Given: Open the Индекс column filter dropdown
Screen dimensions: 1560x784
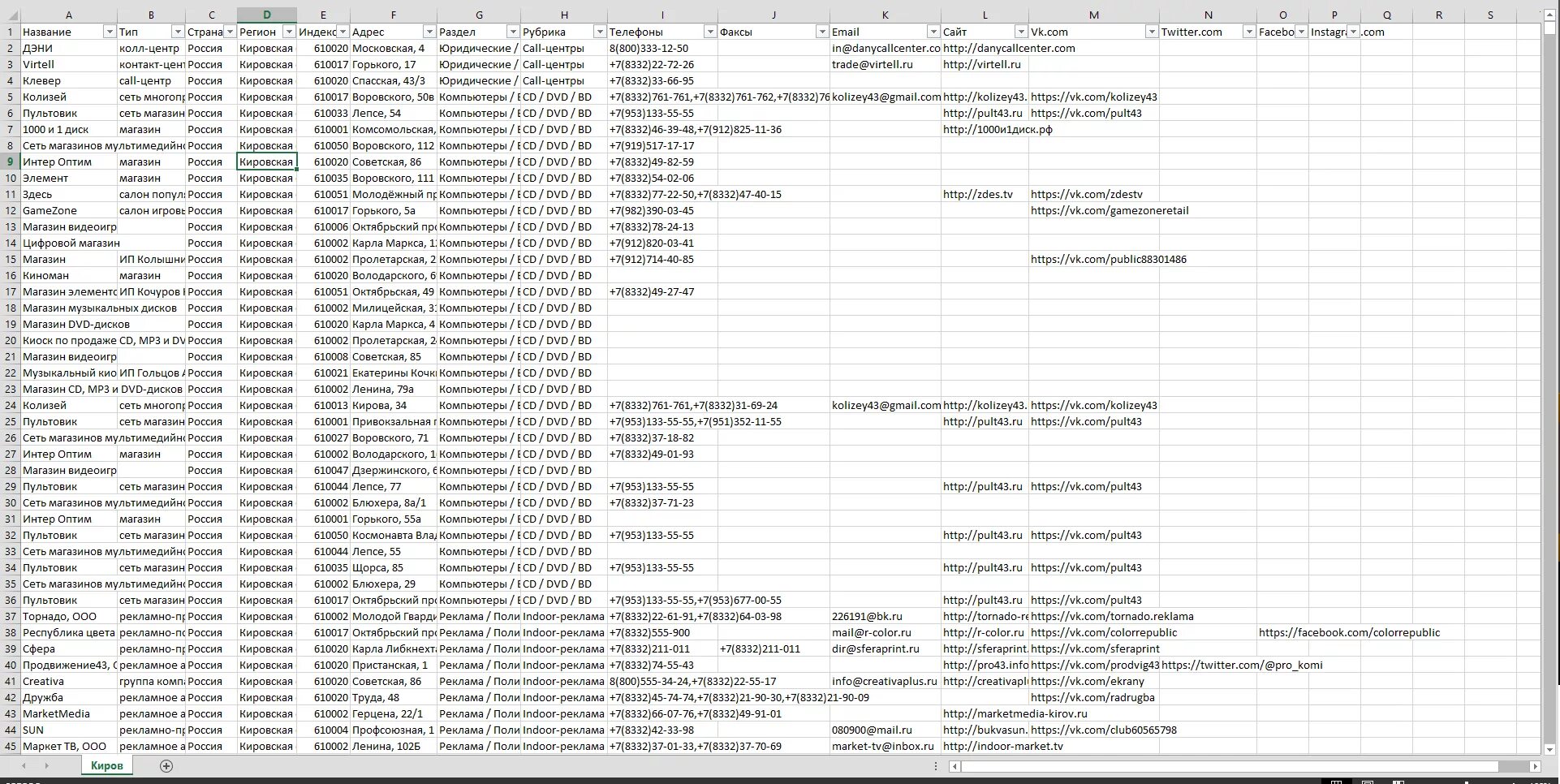Looking at the screenshot, I should tap(343, 32).
